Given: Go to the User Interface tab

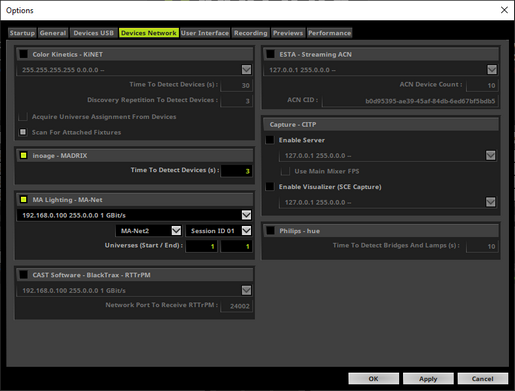Looking at the screenshot, I should tap(205, 33).
